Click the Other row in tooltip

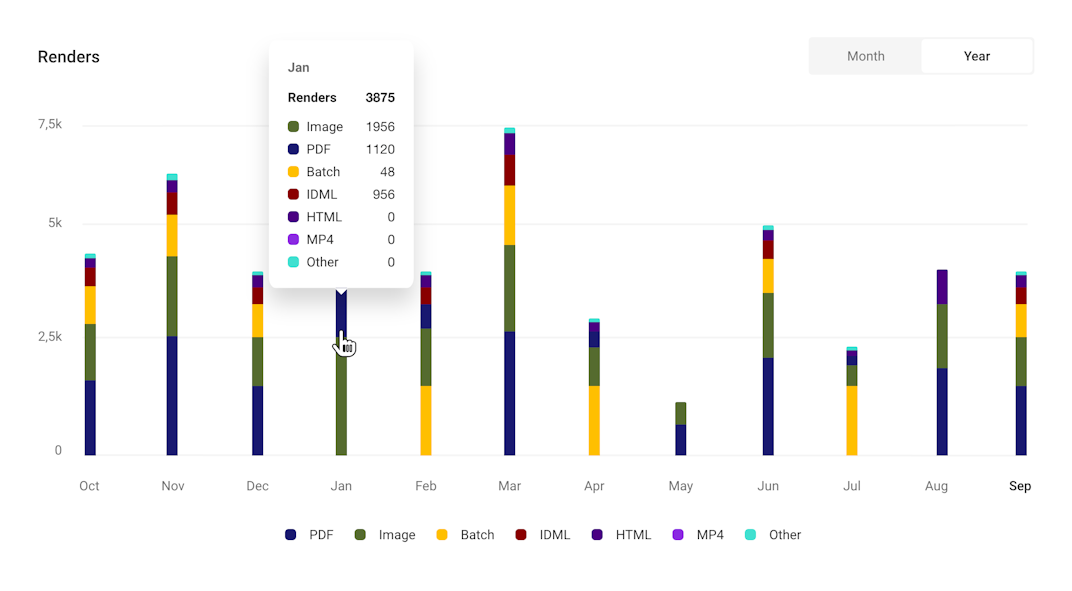click(x=341, y=262)
